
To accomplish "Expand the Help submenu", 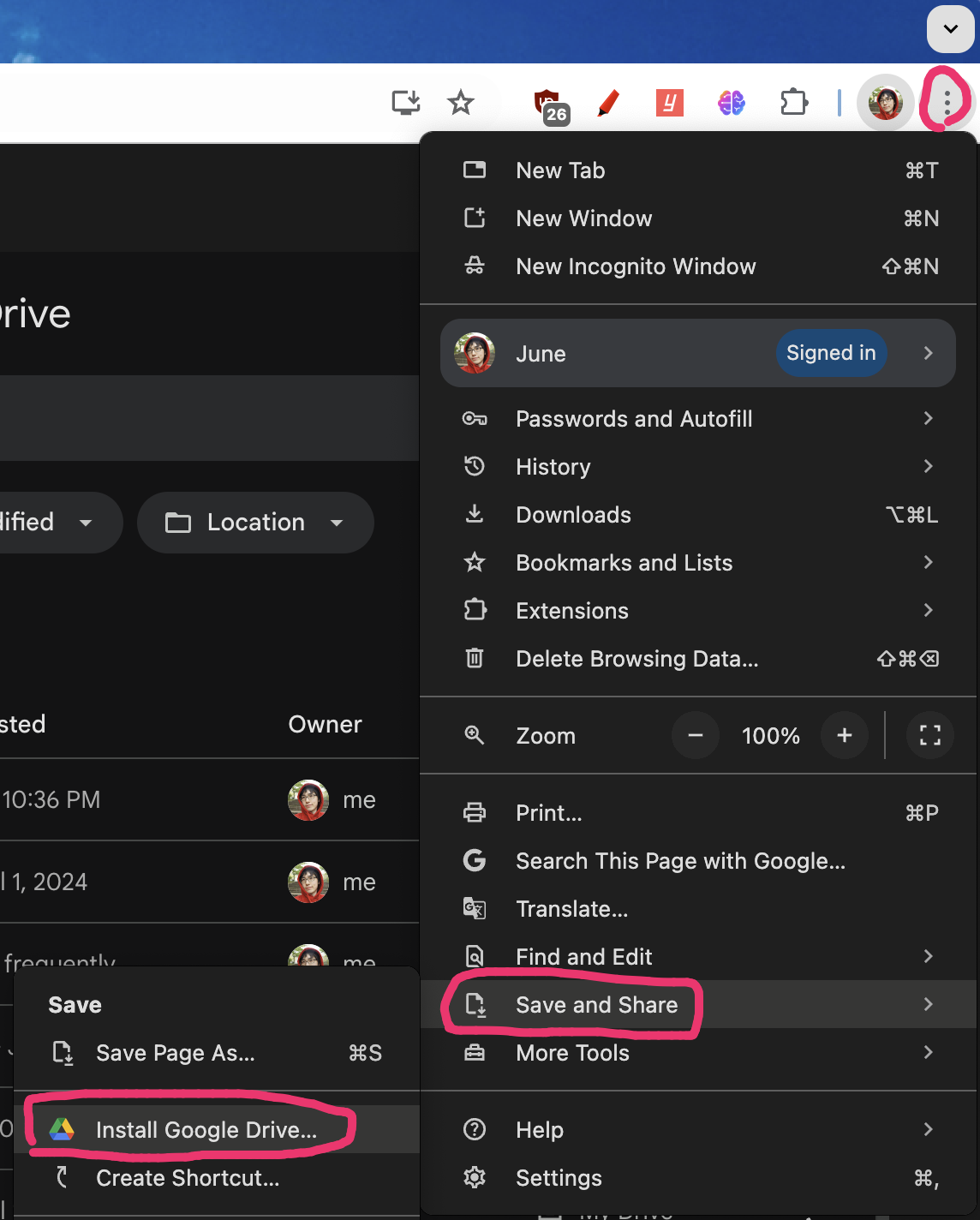I will click(x=698, y=1130).
